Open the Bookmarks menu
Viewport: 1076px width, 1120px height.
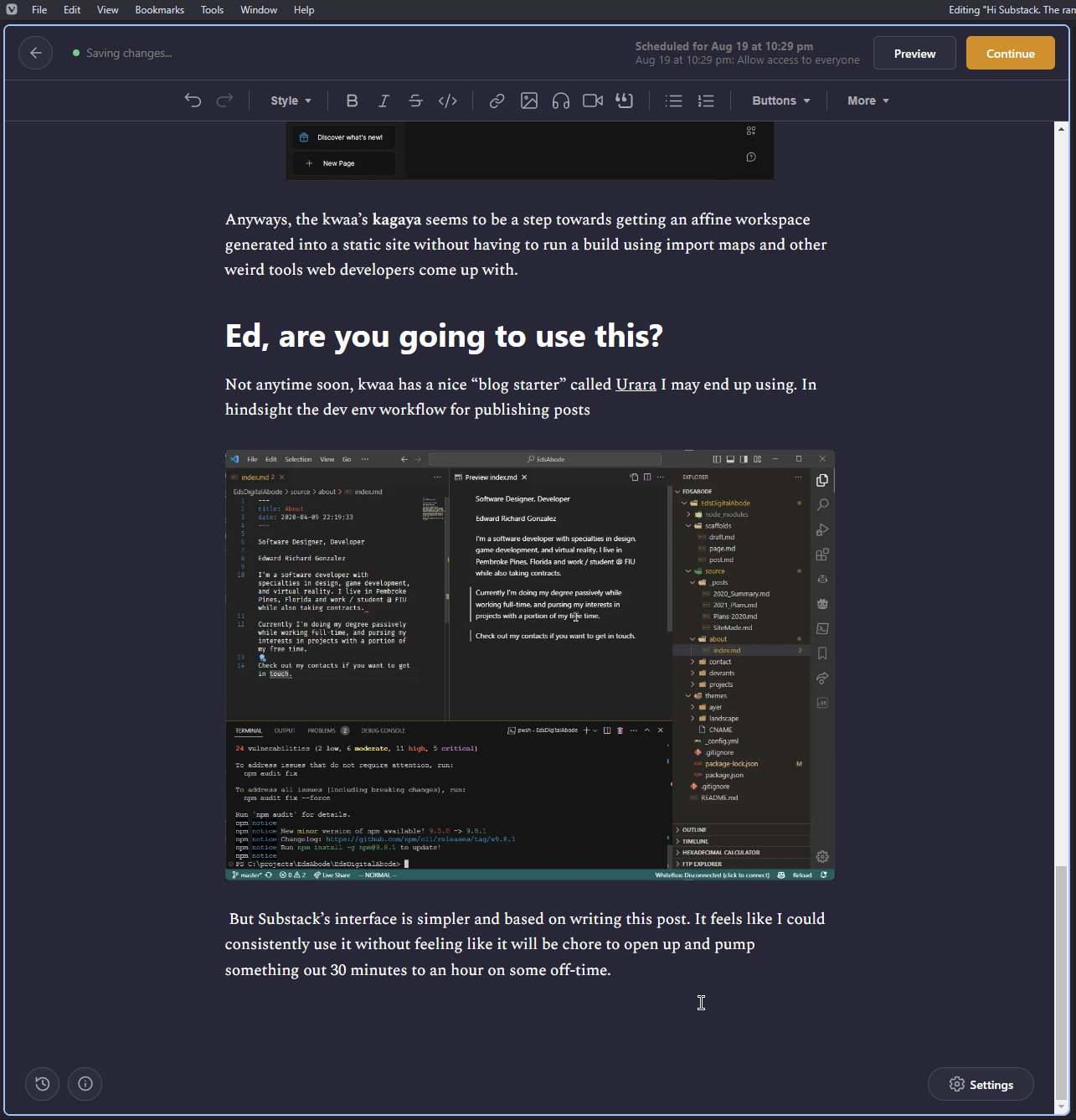pyautogui.click(x=160, y=10)
